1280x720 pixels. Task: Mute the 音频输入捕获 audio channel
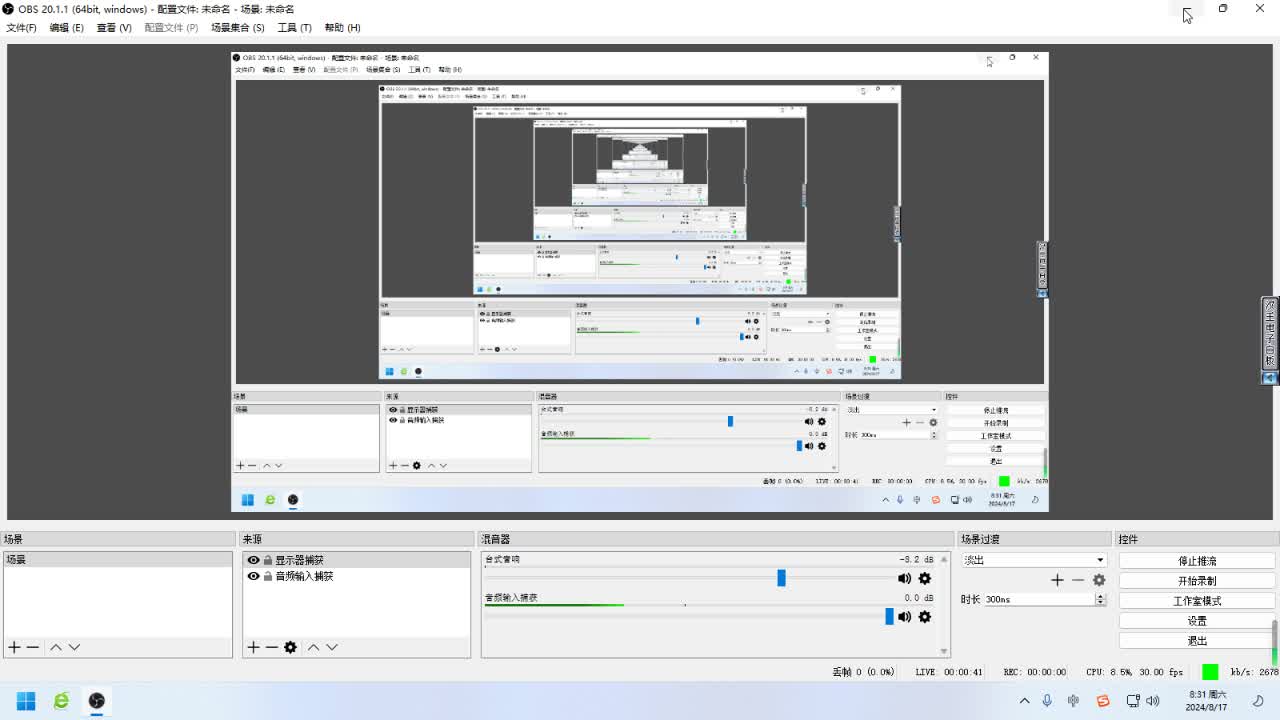coord(904,616)
